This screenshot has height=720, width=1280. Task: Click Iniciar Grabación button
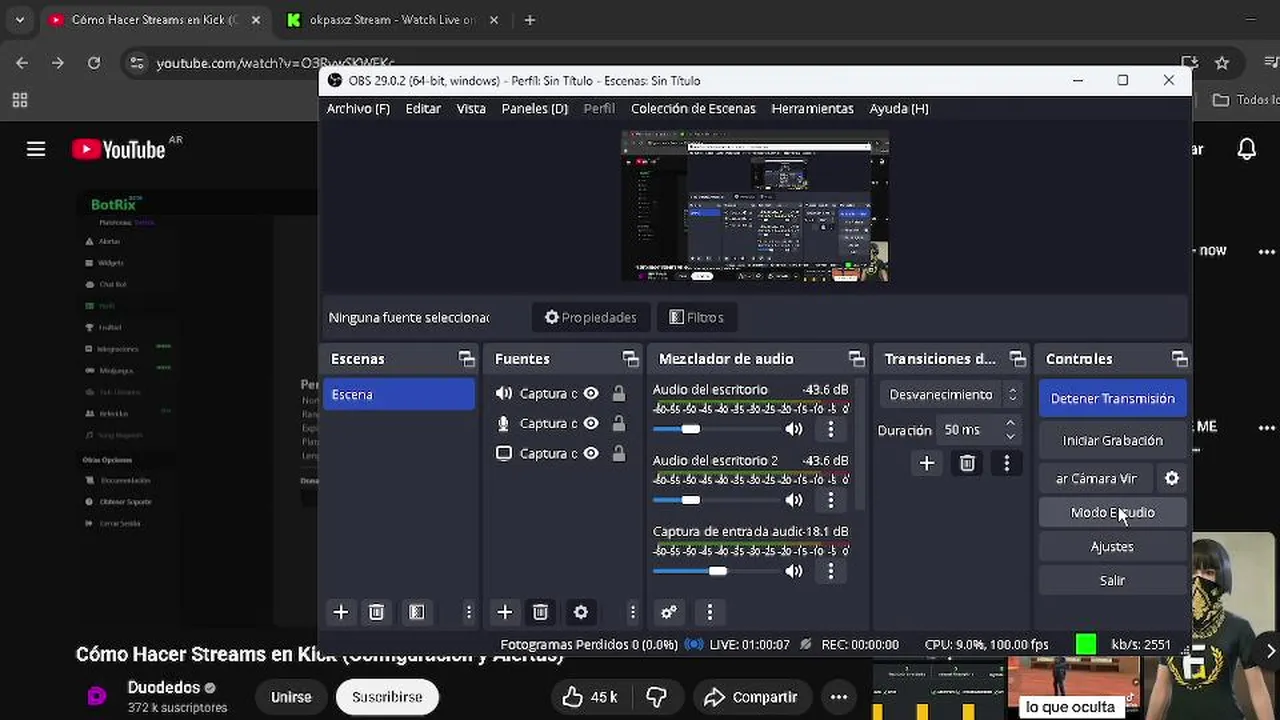coord(1112,441)
